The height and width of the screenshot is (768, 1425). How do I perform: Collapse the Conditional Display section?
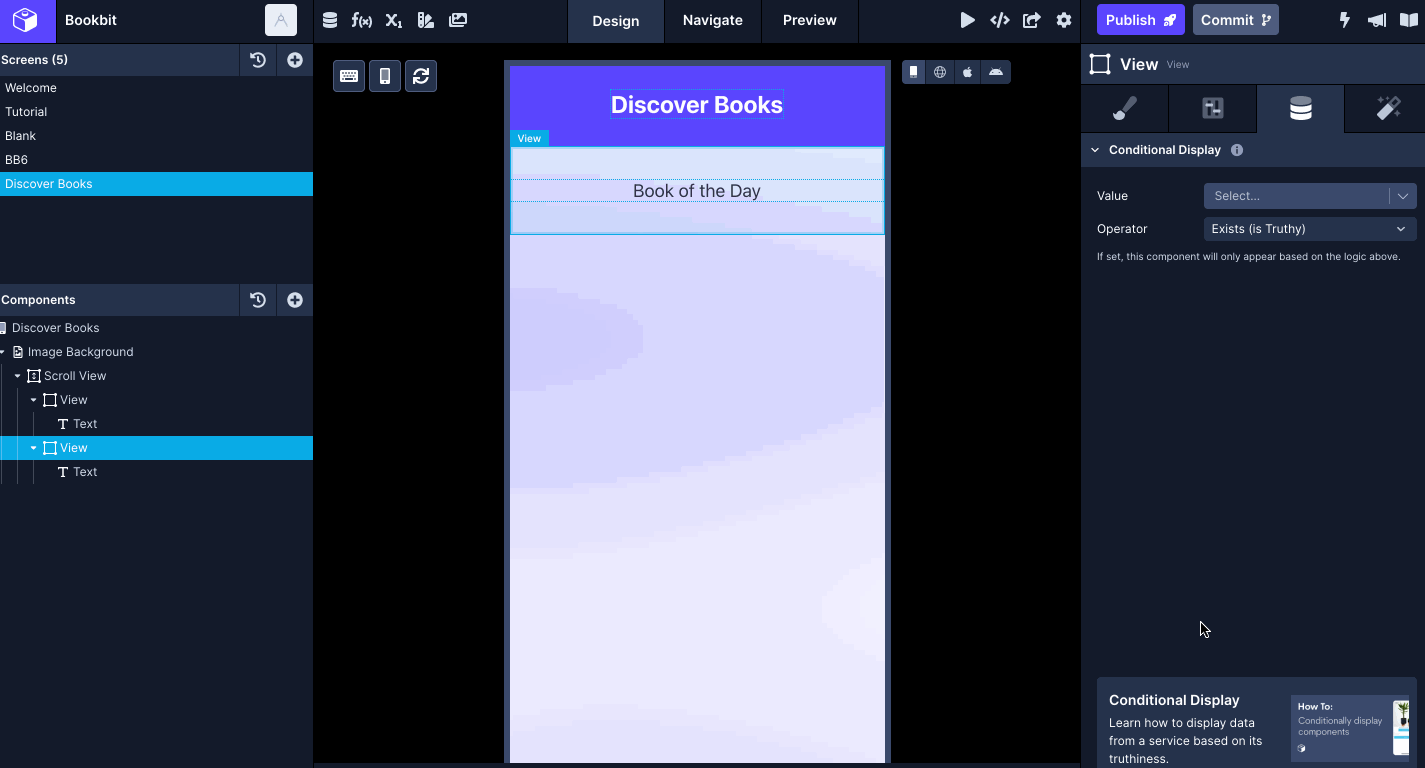1095,150
